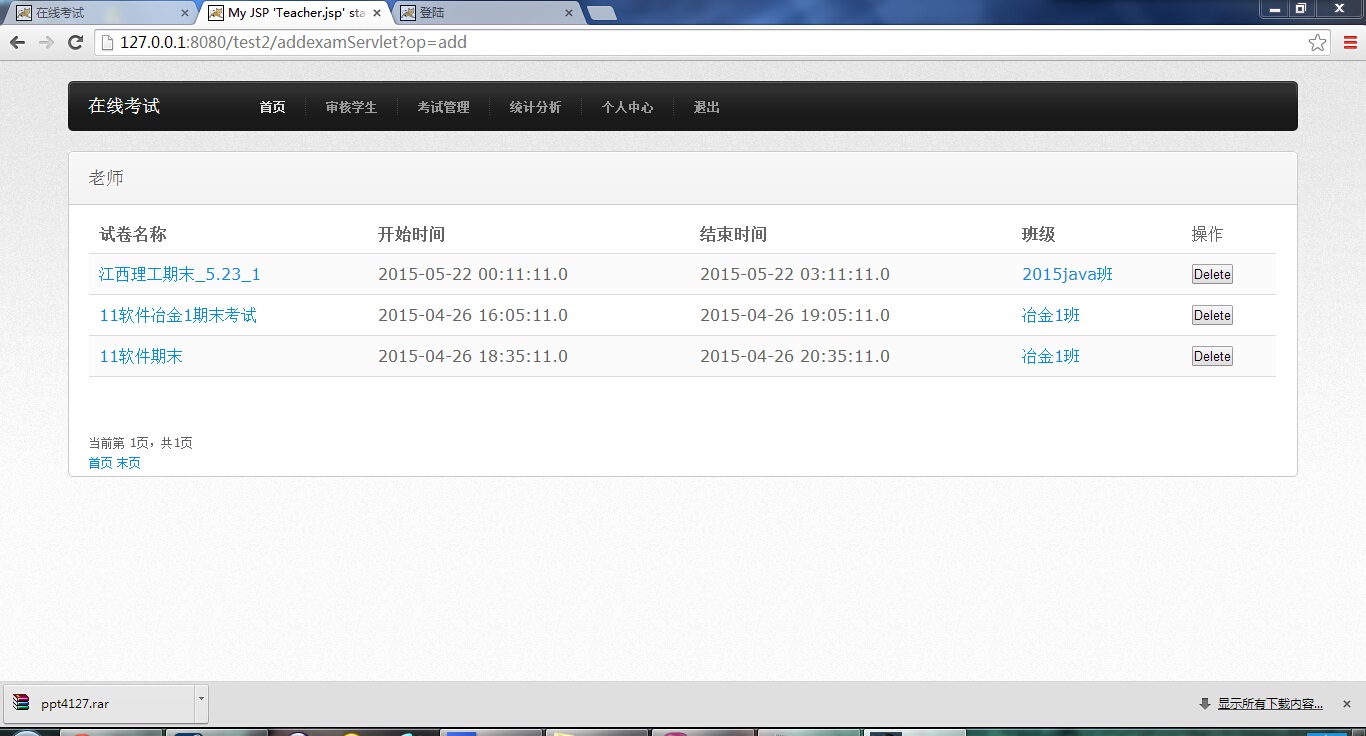Click 退出 to log out

pyautogui.click(x=706, y=107)
